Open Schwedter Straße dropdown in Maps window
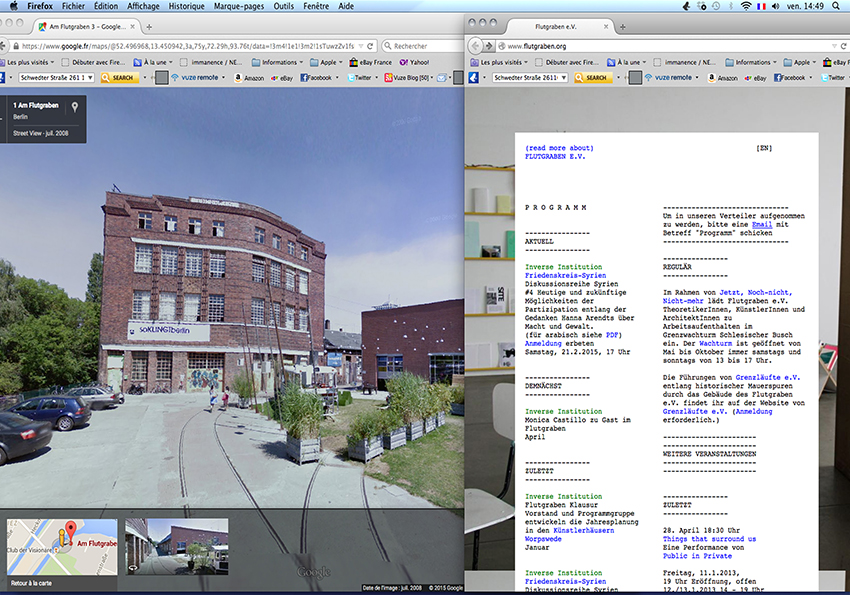Viewport: 850px width, 595px height. click(56, 77)
